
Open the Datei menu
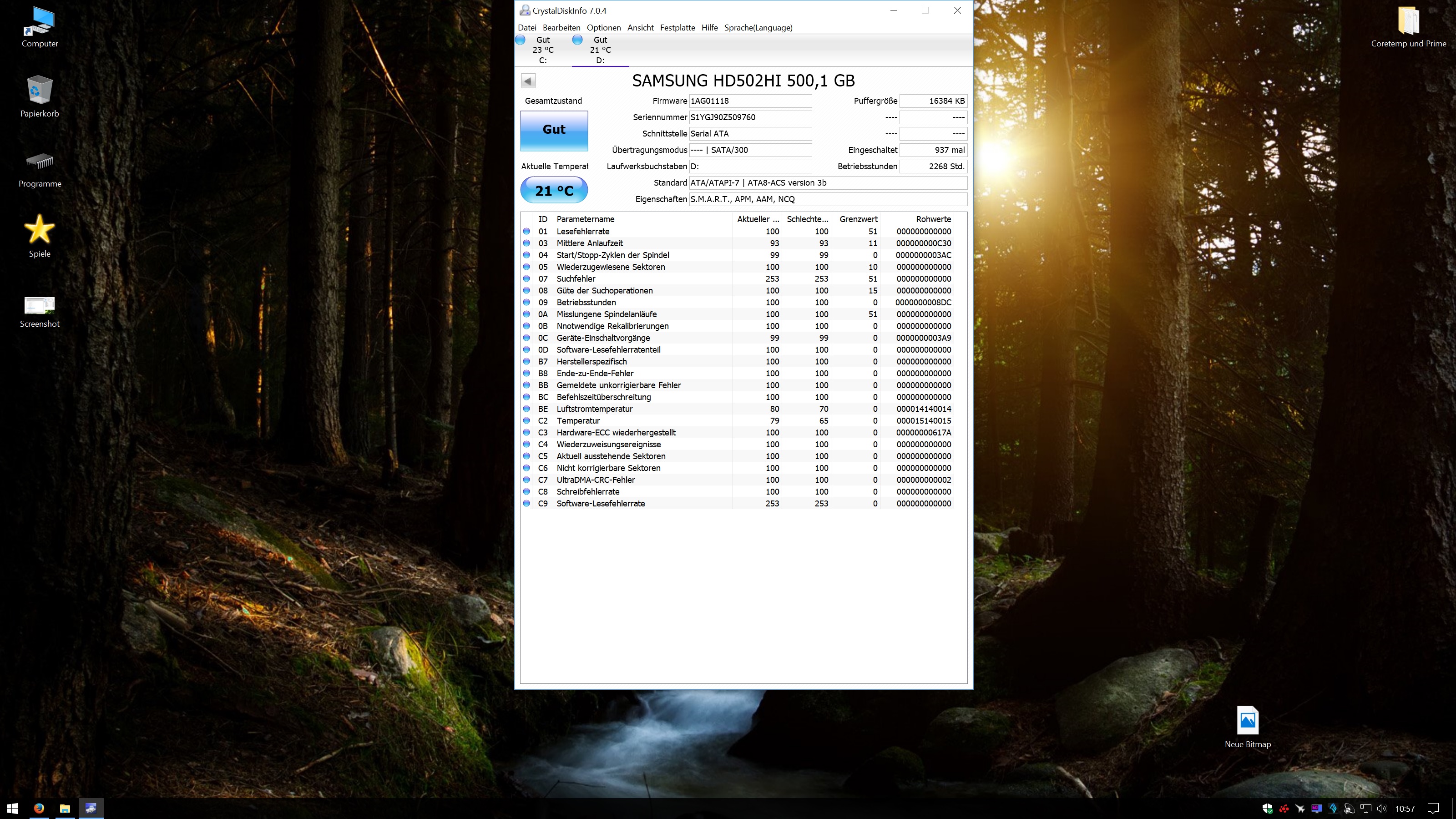[526, 28]
